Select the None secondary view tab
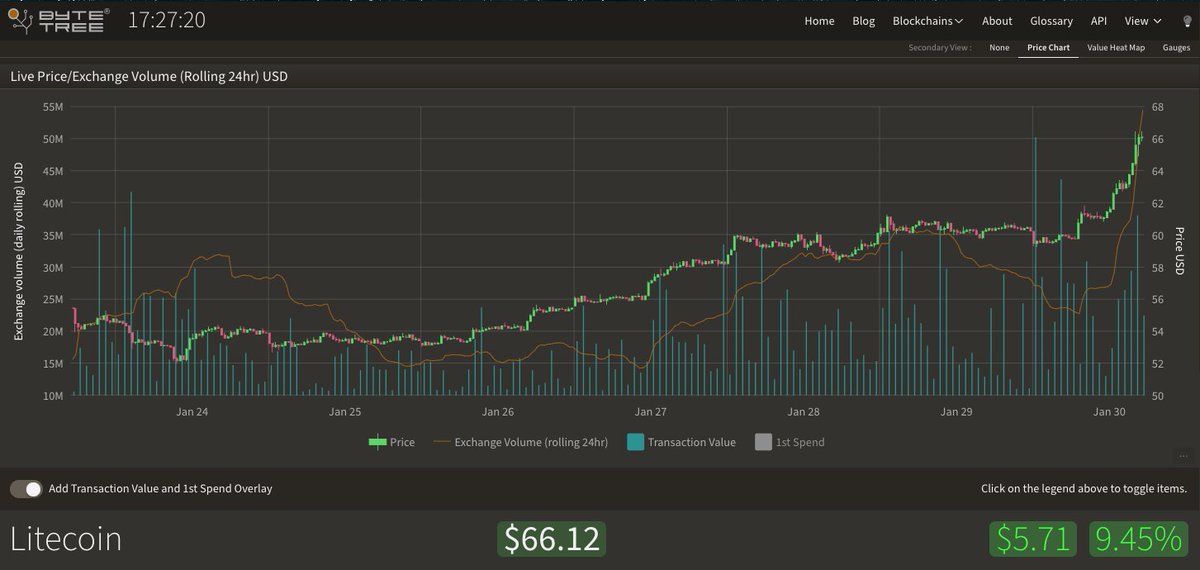The width and height of the screenshot is (1200, 570). (x=999, y=48)
